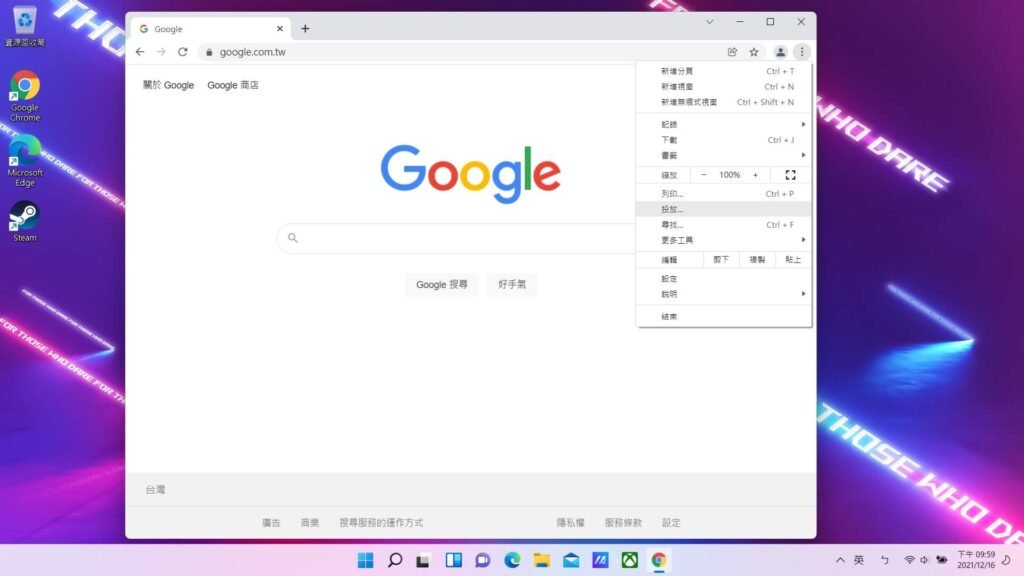This screenshot has width=1024, height=576.
Task: Open File Explorer from the taskbar
Action: pos(541,560)
